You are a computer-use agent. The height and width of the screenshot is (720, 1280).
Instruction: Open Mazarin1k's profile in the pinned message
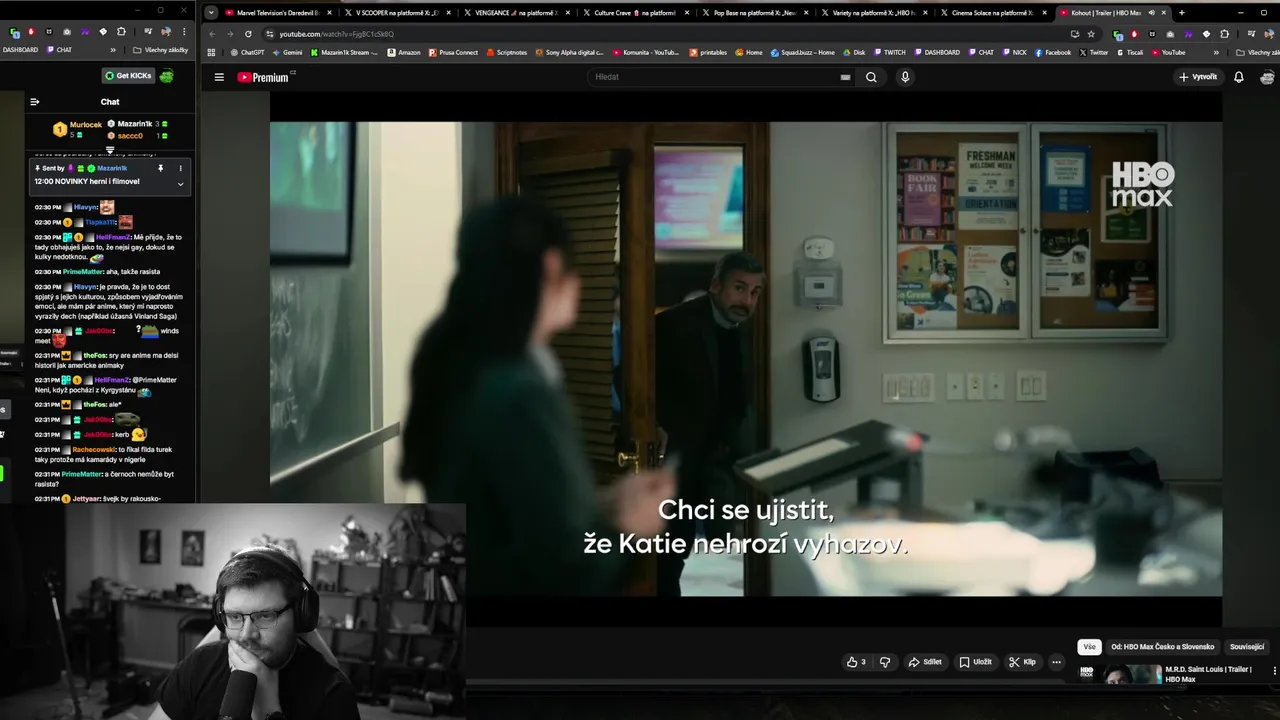pyautogui.click(x=112, y=168)
